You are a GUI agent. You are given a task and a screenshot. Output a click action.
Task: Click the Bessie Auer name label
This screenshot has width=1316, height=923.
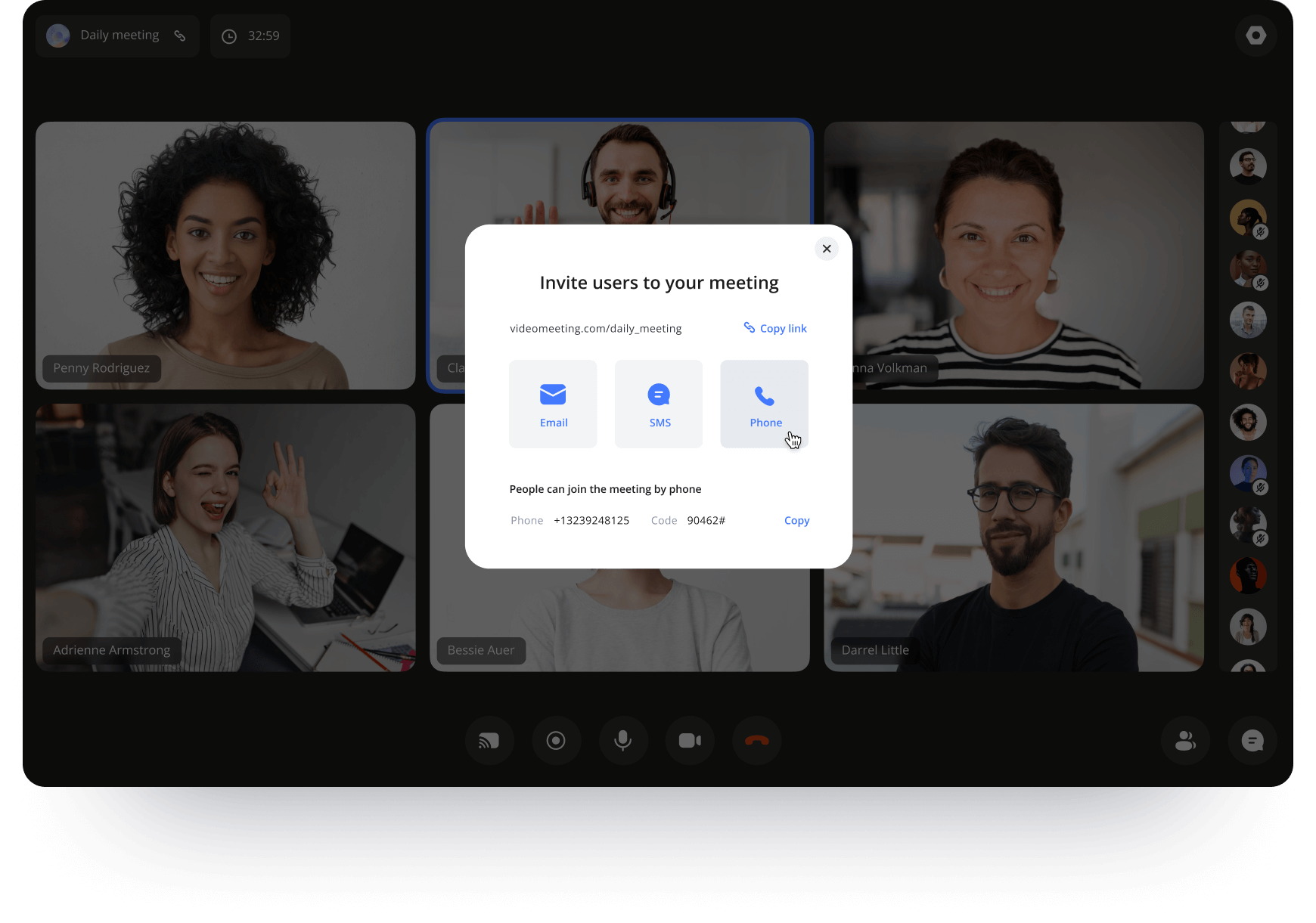481,650
